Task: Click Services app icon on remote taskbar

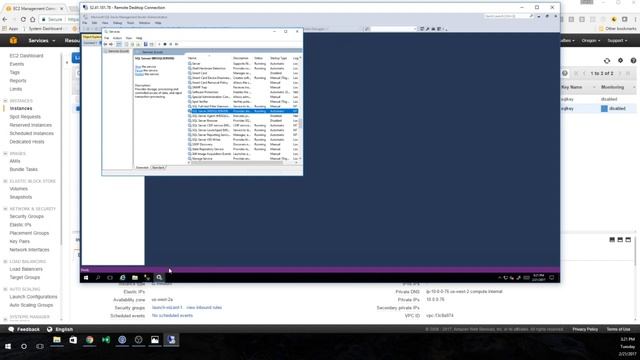Action: click(x=159, y=278)
